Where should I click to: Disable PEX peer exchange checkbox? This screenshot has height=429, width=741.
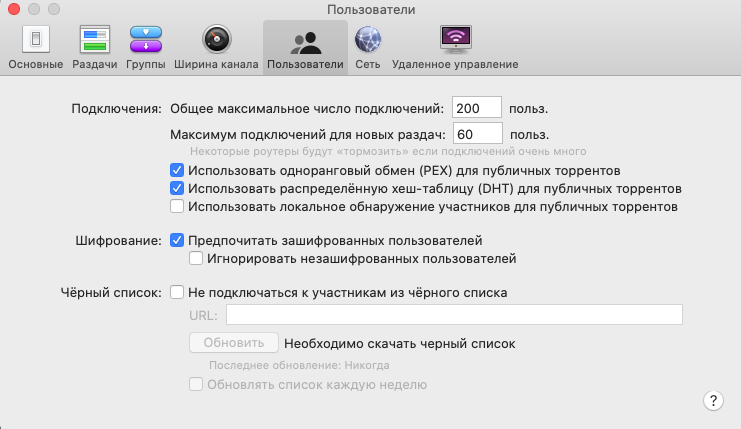coord(177,170)
